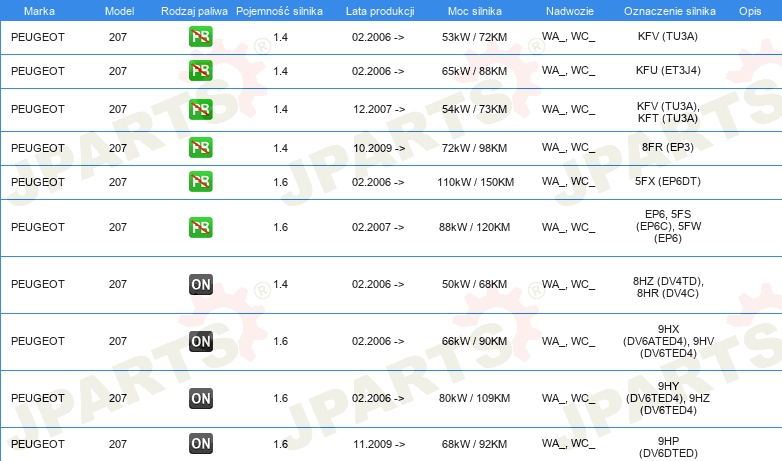
Task: Click capacity 1.4 in the 50kW / 68KM row
Action: (x=280, y=284)
